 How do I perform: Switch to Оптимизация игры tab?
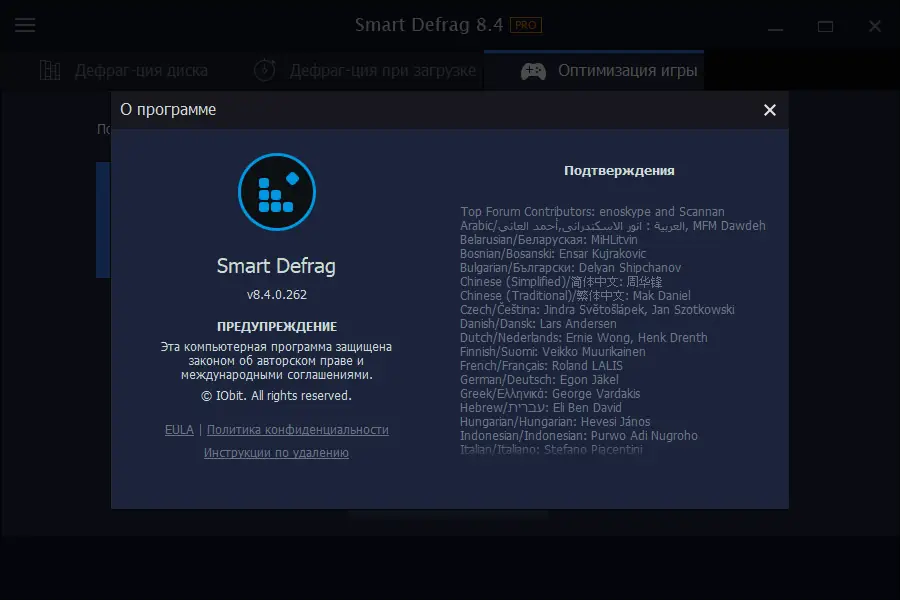[x=594, y=70]
